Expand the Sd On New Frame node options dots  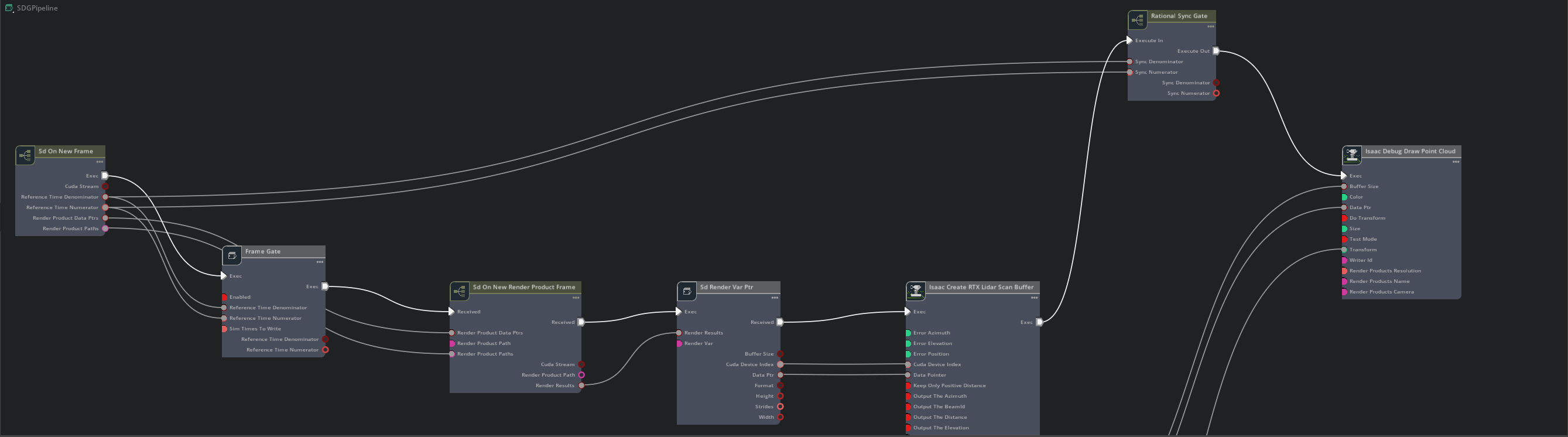pyautogui.click(x=100, y=162)
